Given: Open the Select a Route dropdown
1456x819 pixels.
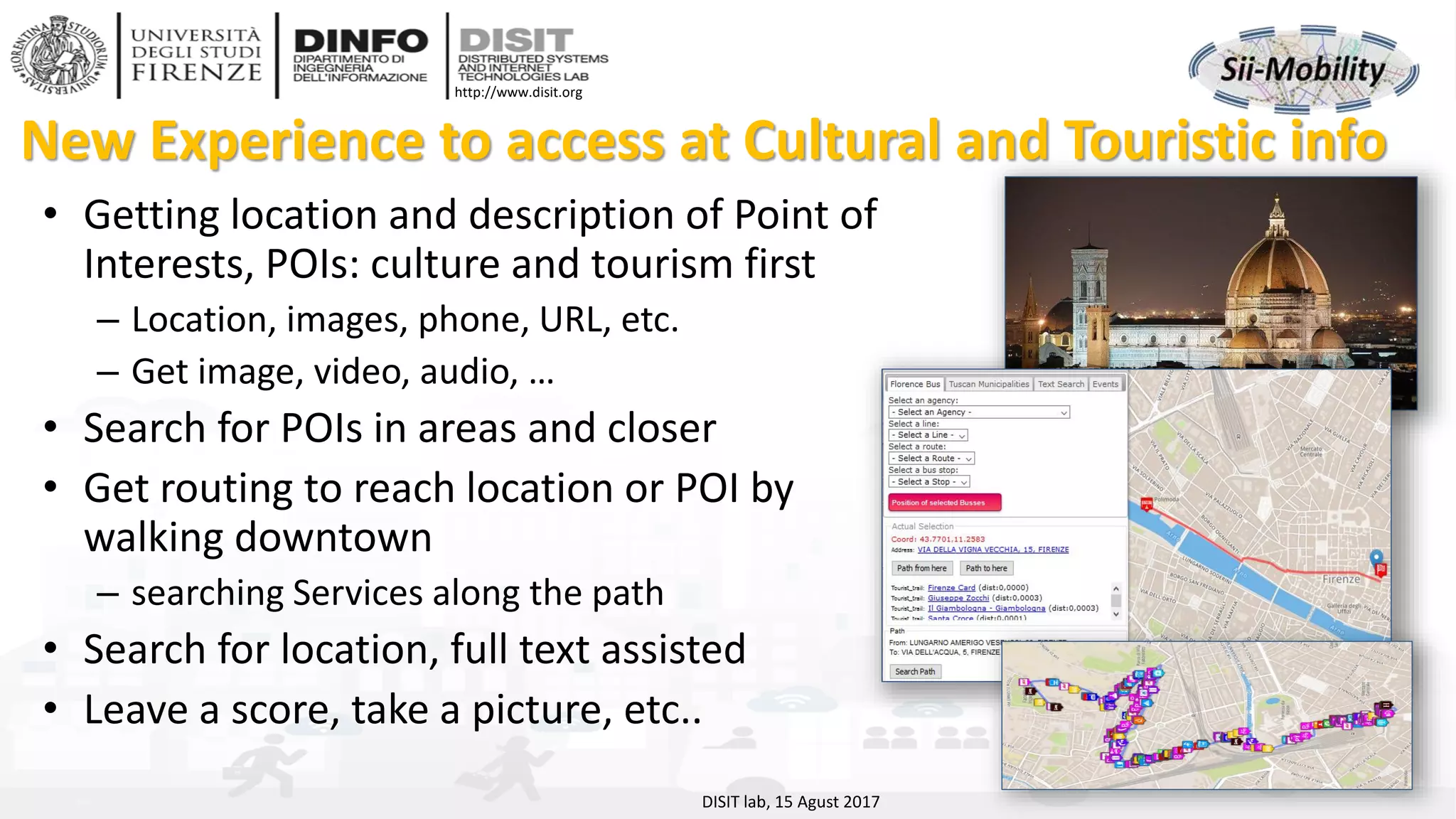Looking at the screenshot, I should pos(931,459).
